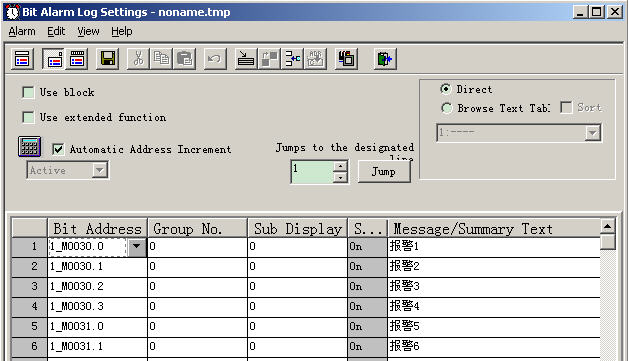628x361 pixels.
Task: Click message text cell 报警4
Action: tap(494, 307)
